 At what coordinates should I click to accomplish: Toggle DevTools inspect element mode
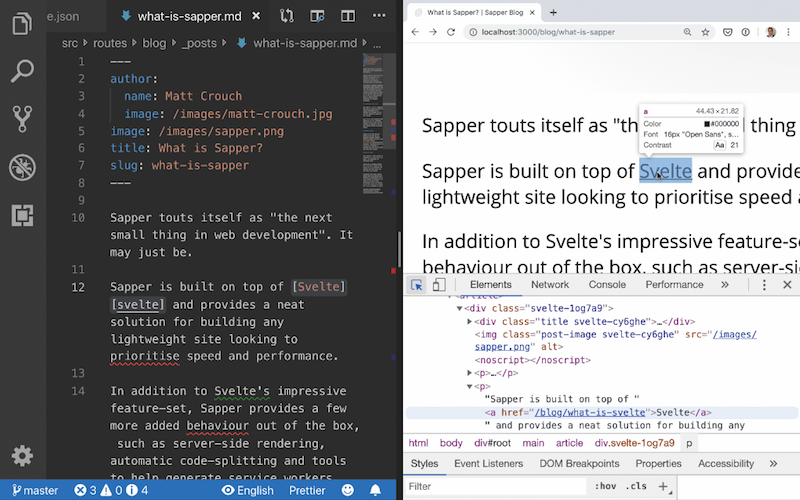[417, 285]
